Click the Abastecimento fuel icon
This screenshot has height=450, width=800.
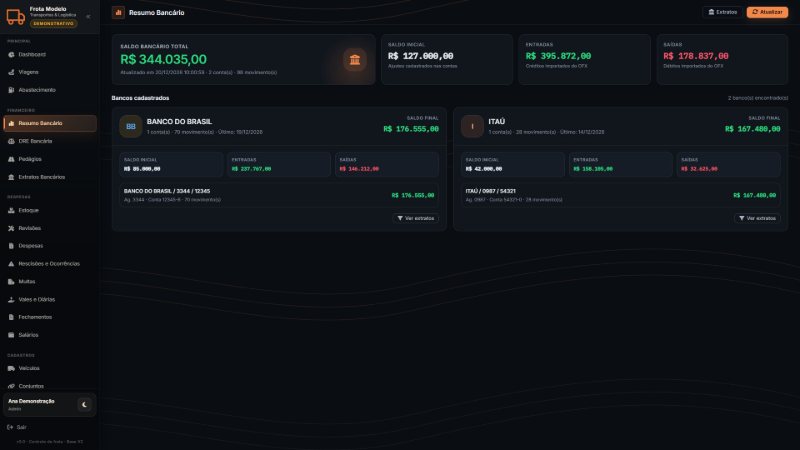point(11,90)
